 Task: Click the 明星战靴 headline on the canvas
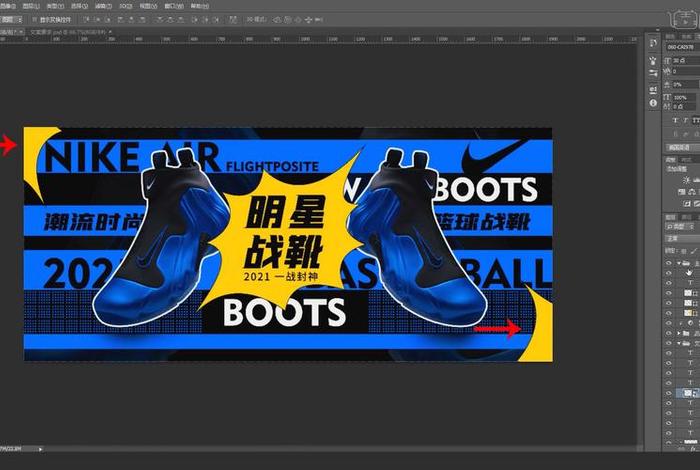[284, 233]
